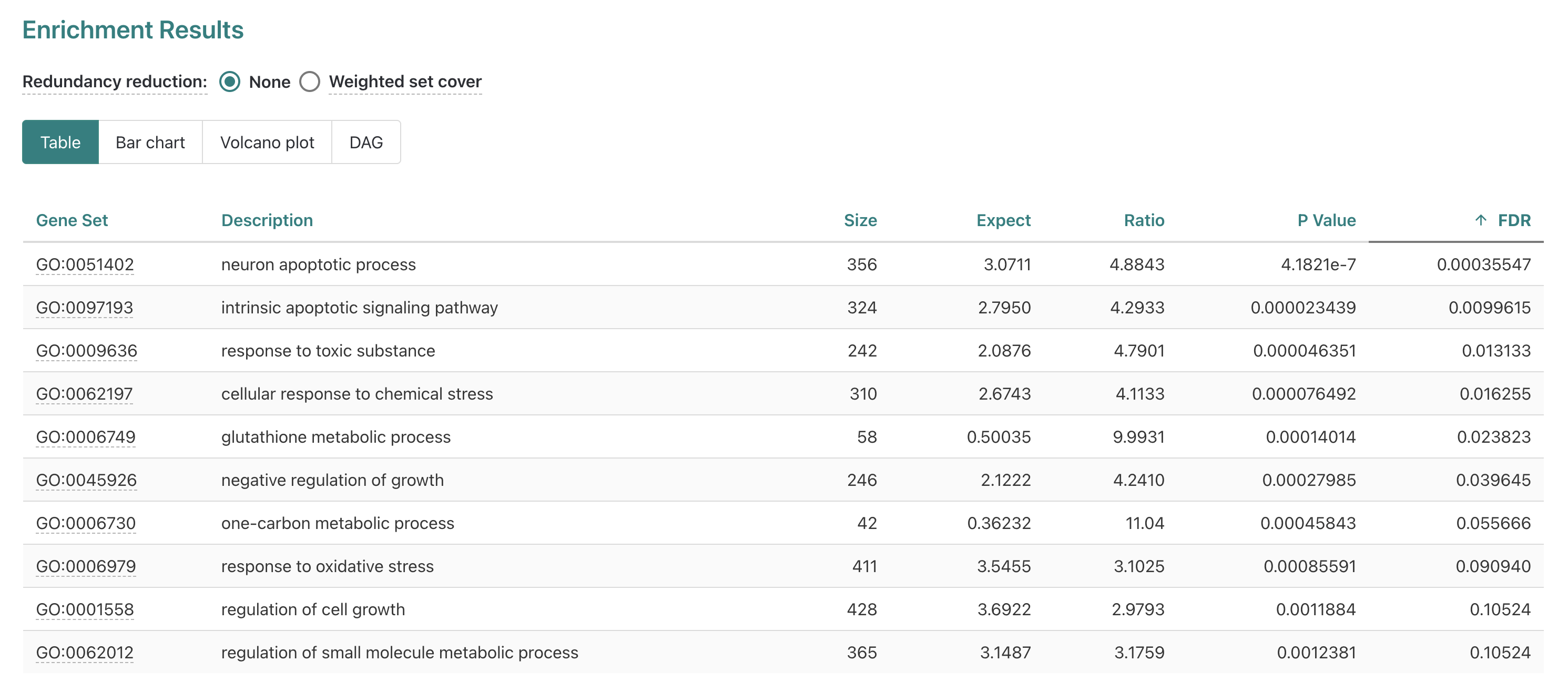Open gene set link GO:0062012

(85, 653)
